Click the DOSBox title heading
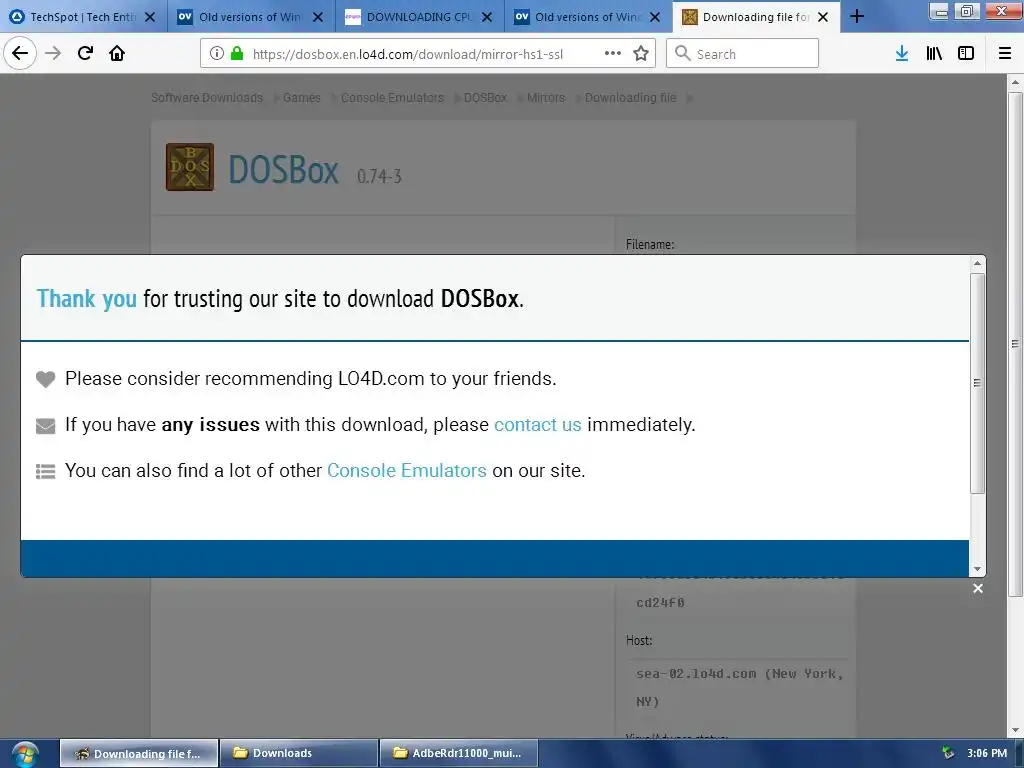The image size is (1024, 768). click(x=283, y=170)
